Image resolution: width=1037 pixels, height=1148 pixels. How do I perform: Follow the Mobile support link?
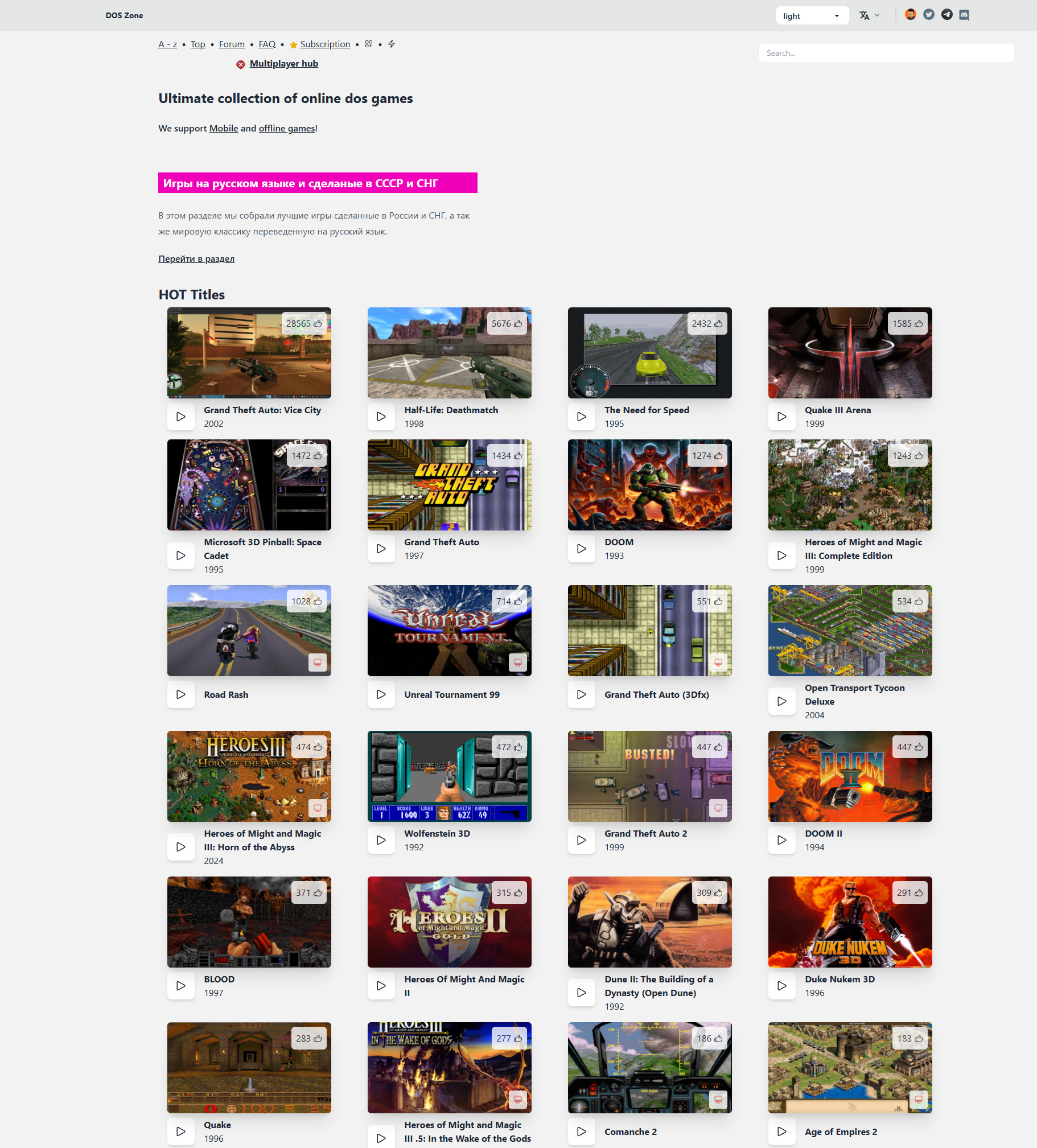click(x=224, y=129)
